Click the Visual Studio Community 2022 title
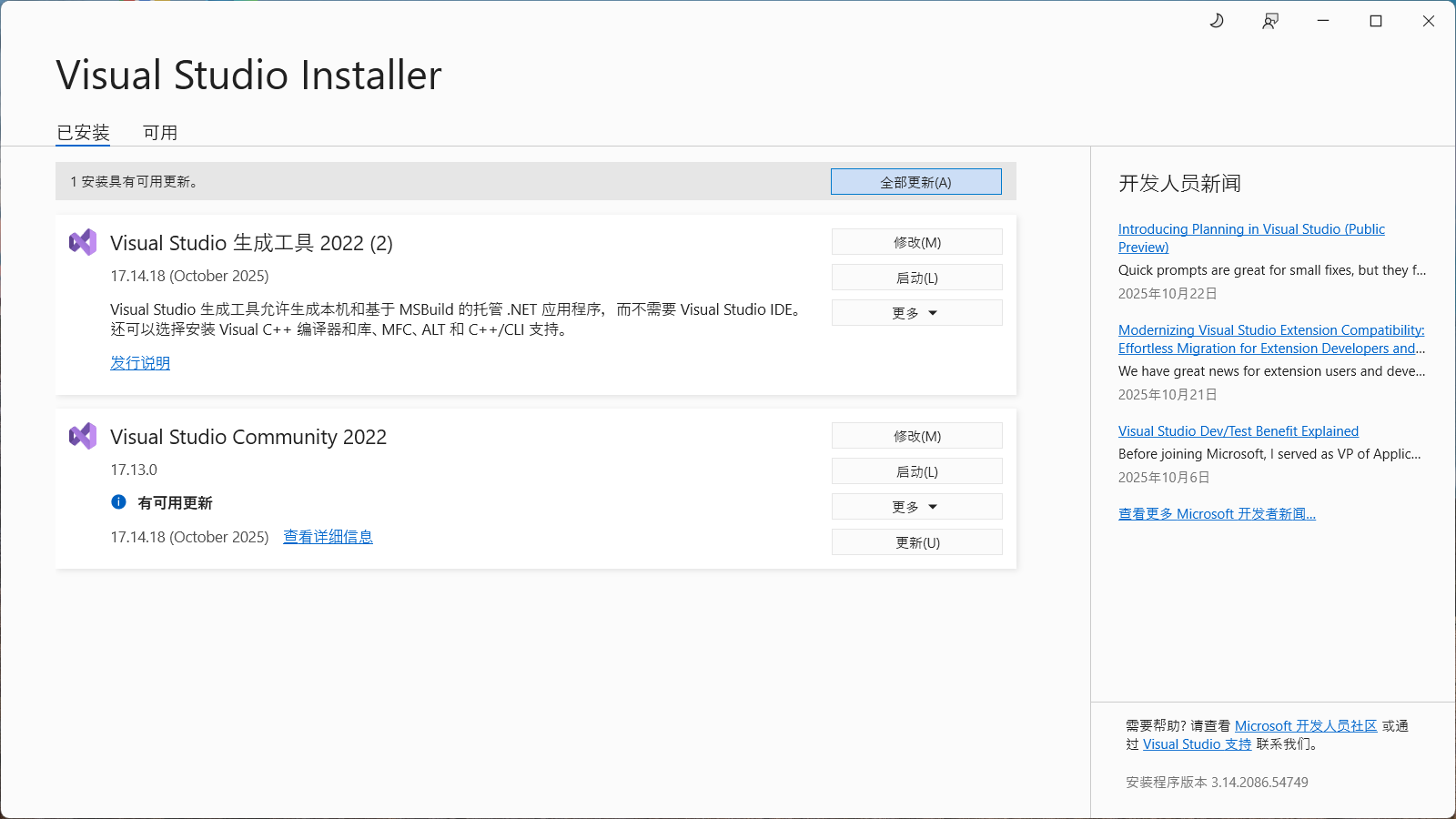This screenshot has width=1456, height=819. (x=248, y=437)
